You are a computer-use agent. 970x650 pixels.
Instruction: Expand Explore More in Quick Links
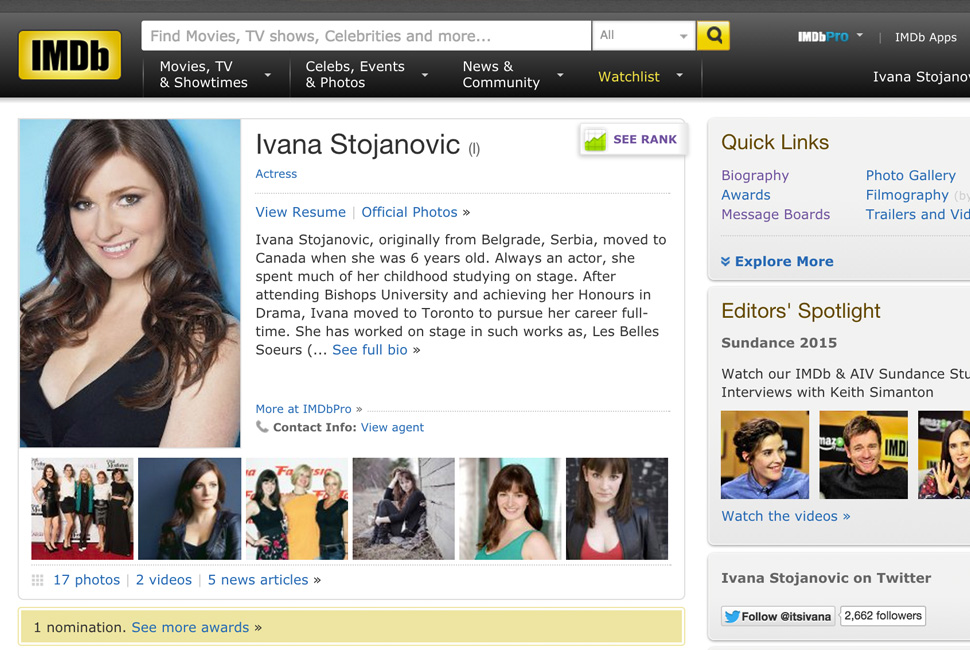click(777, 262)
